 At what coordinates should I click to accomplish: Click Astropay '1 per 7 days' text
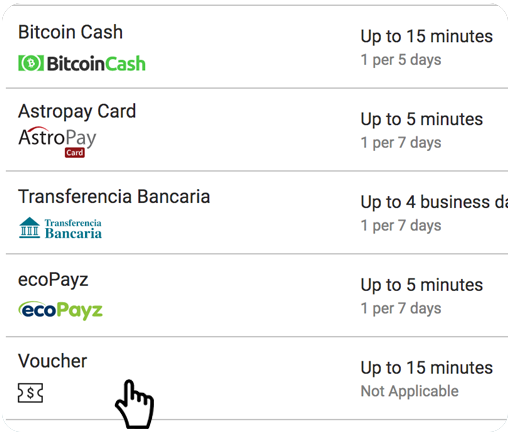[x=401, y=143]
